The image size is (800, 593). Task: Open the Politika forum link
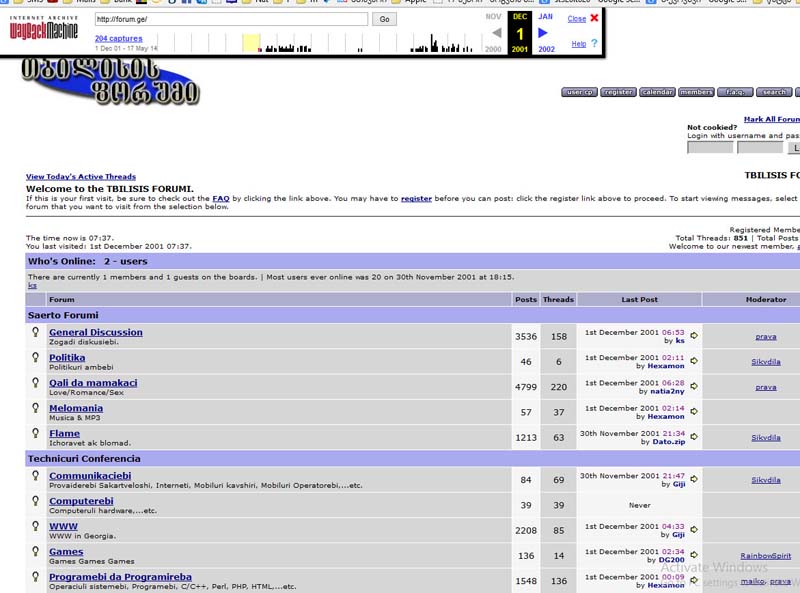pos(67,358)
